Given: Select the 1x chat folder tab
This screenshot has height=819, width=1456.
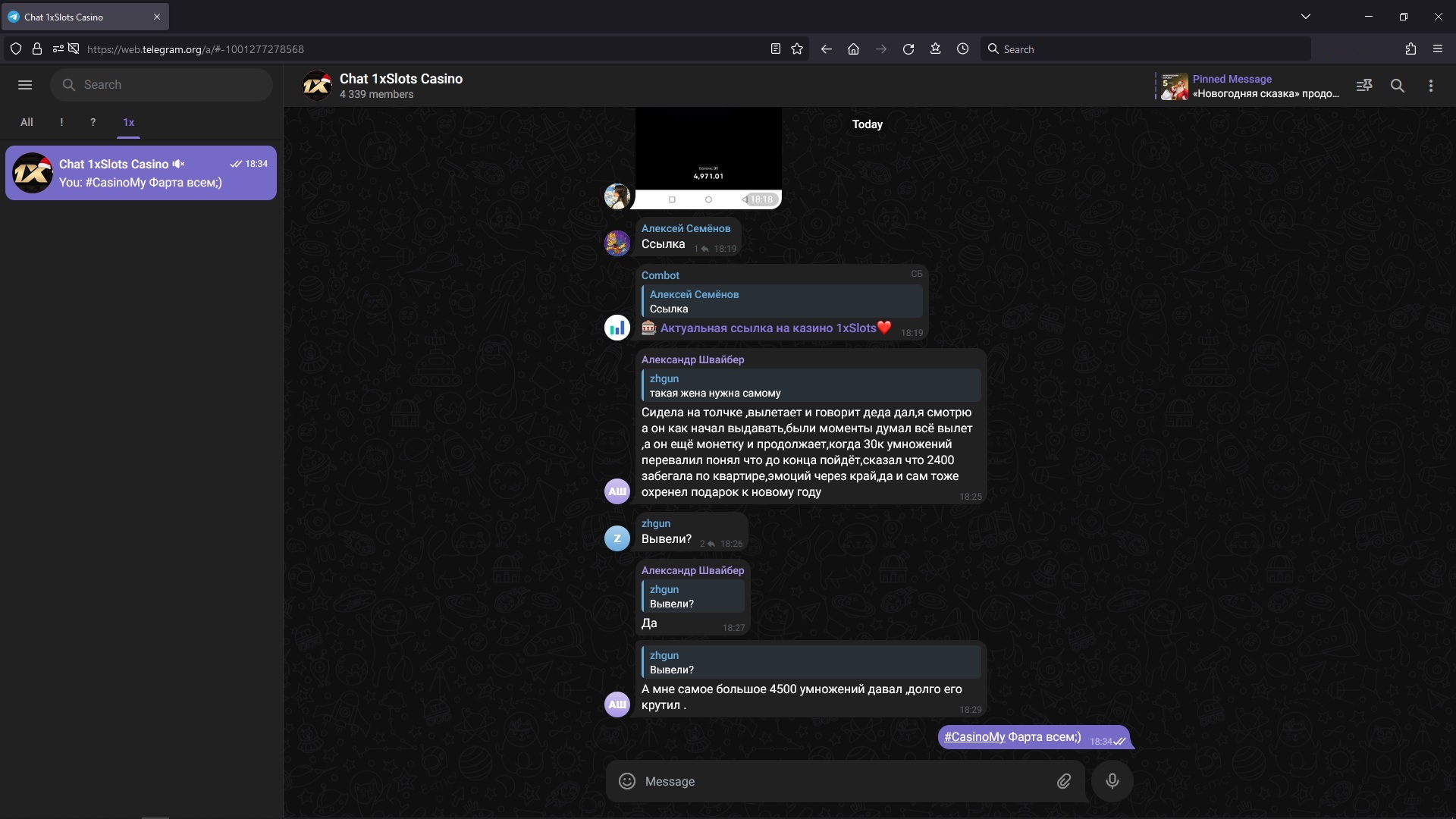Looking at the screenshot, I should [128, 122].
